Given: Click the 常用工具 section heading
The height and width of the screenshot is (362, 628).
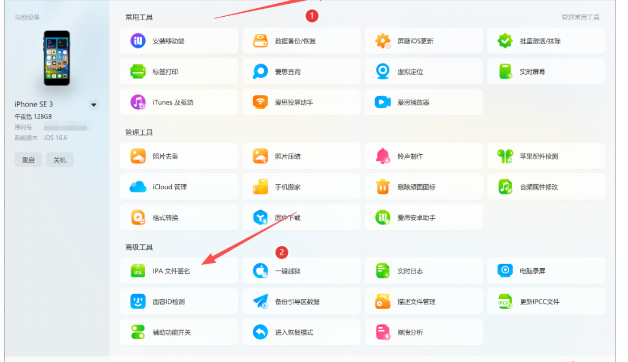Looking at the screenshot, I should pyautogui.click(x=139, y=17).
